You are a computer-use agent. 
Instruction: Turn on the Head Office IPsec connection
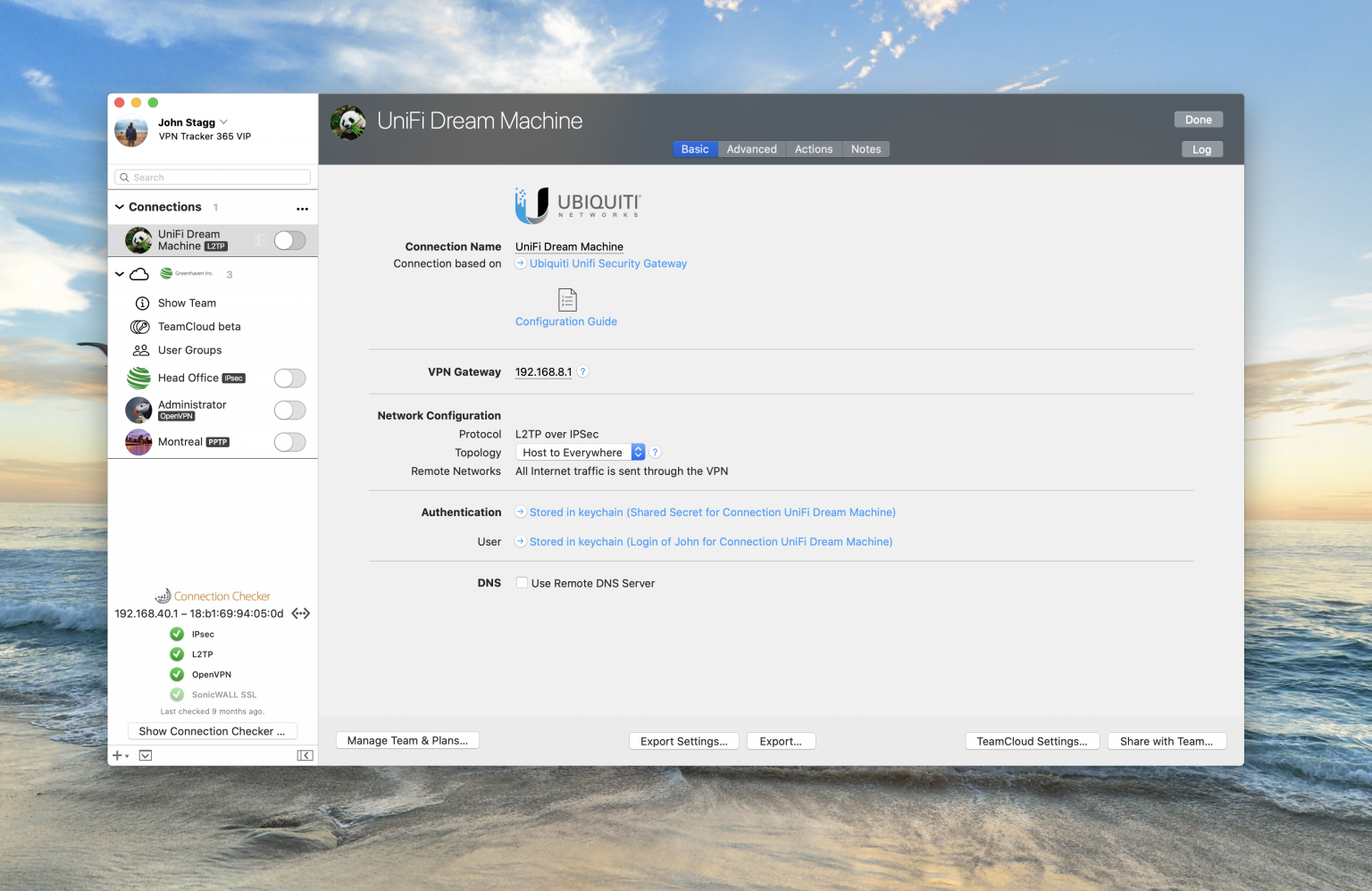click(289, 378)
